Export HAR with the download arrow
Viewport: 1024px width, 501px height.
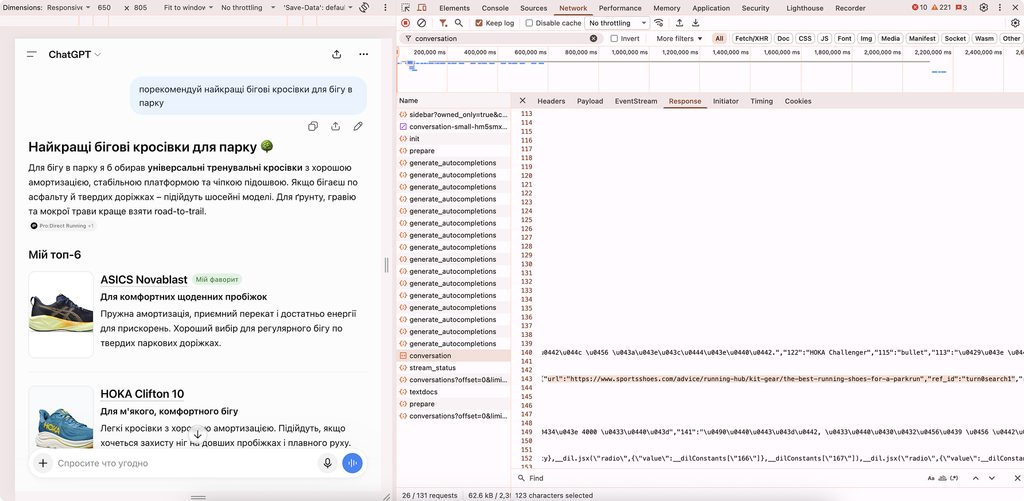(696, 23)
